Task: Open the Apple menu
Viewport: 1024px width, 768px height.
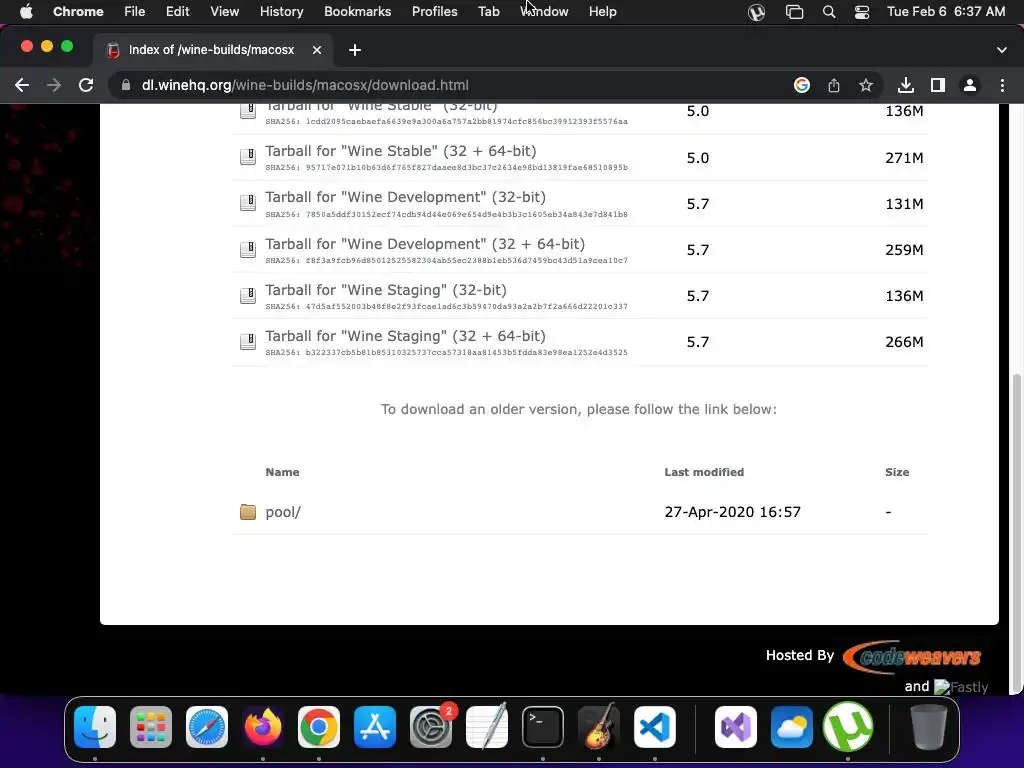Action: point(26,11)
